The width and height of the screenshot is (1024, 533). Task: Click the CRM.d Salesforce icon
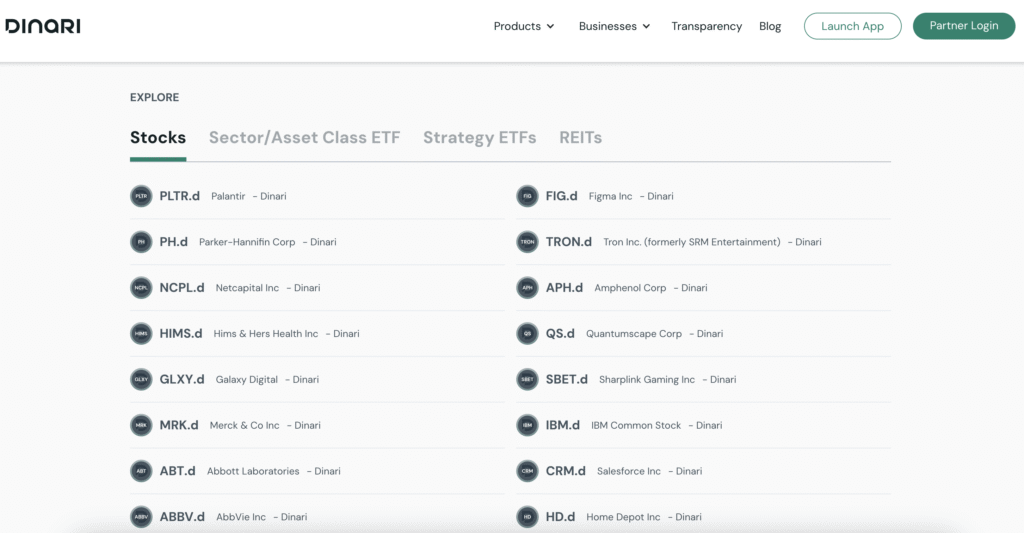click(527, 471)
